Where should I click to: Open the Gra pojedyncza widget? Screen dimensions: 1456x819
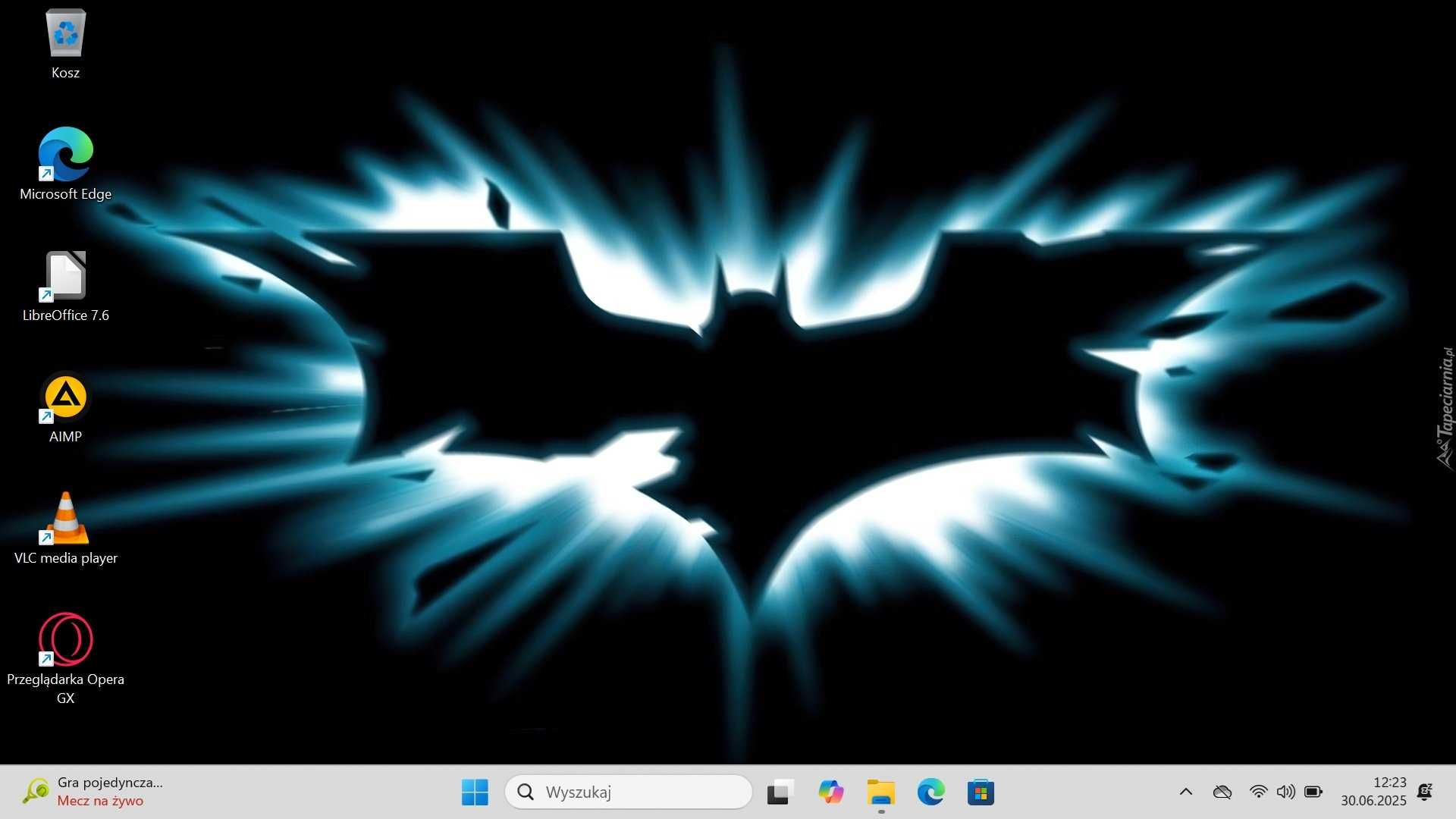93,792
